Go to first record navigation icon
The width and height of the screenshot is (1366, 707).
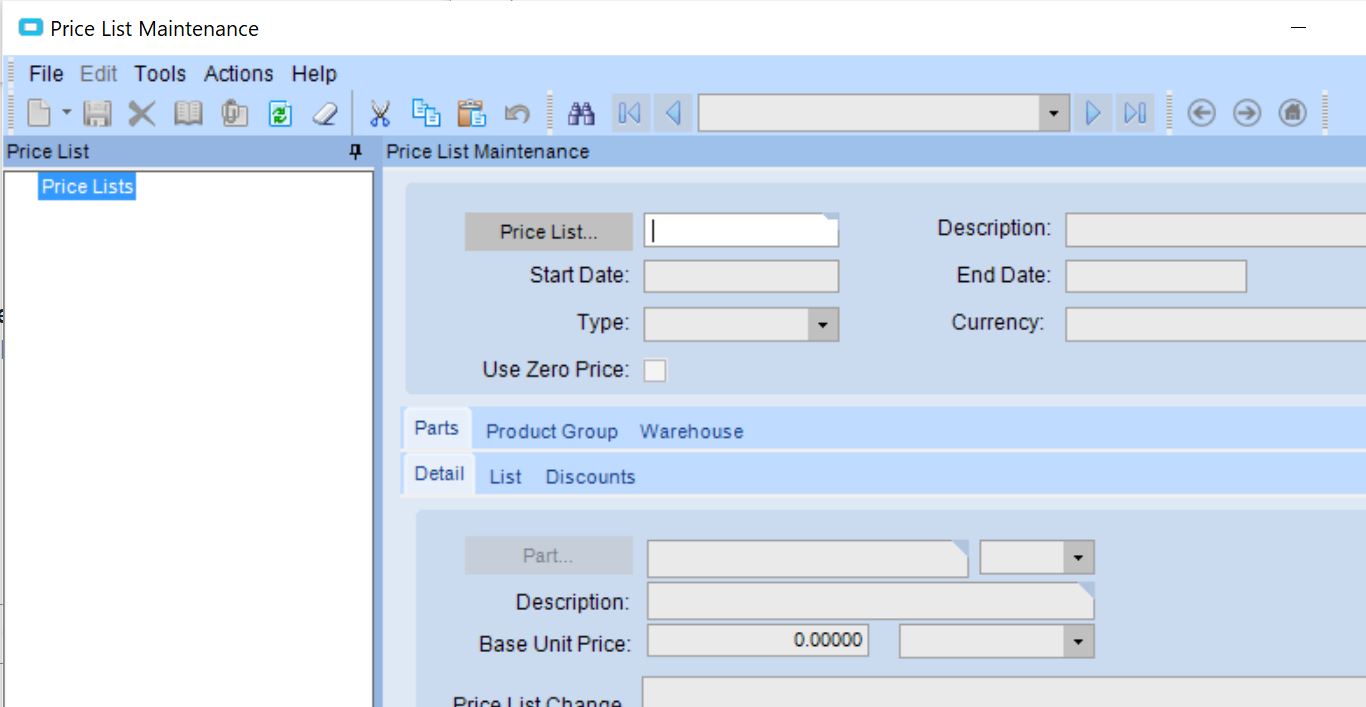pos(630,113)
